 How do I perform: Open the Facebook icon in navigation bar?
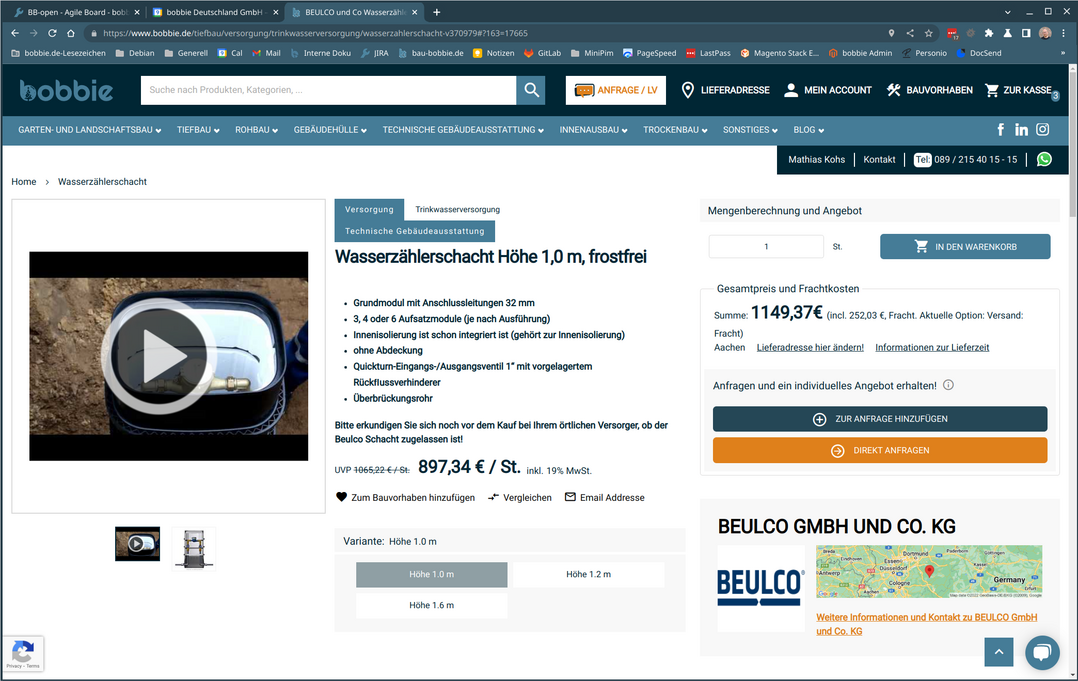[x=1001, y=129]
